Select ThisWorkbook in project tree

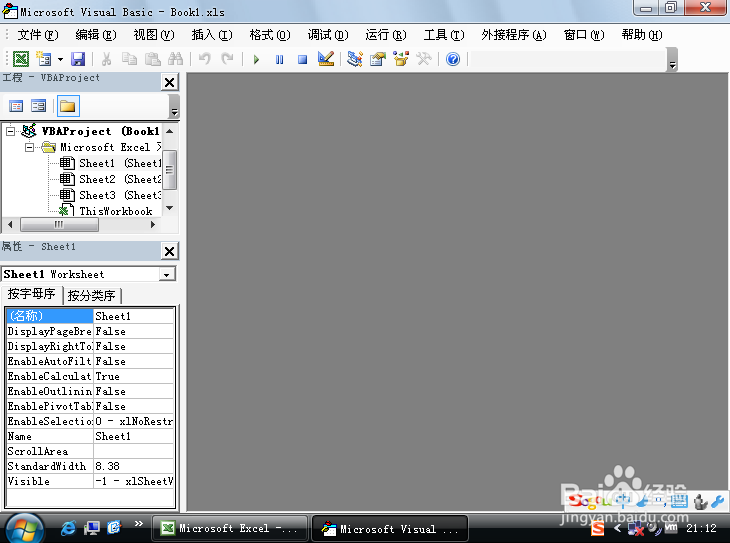tap(106, 211)
